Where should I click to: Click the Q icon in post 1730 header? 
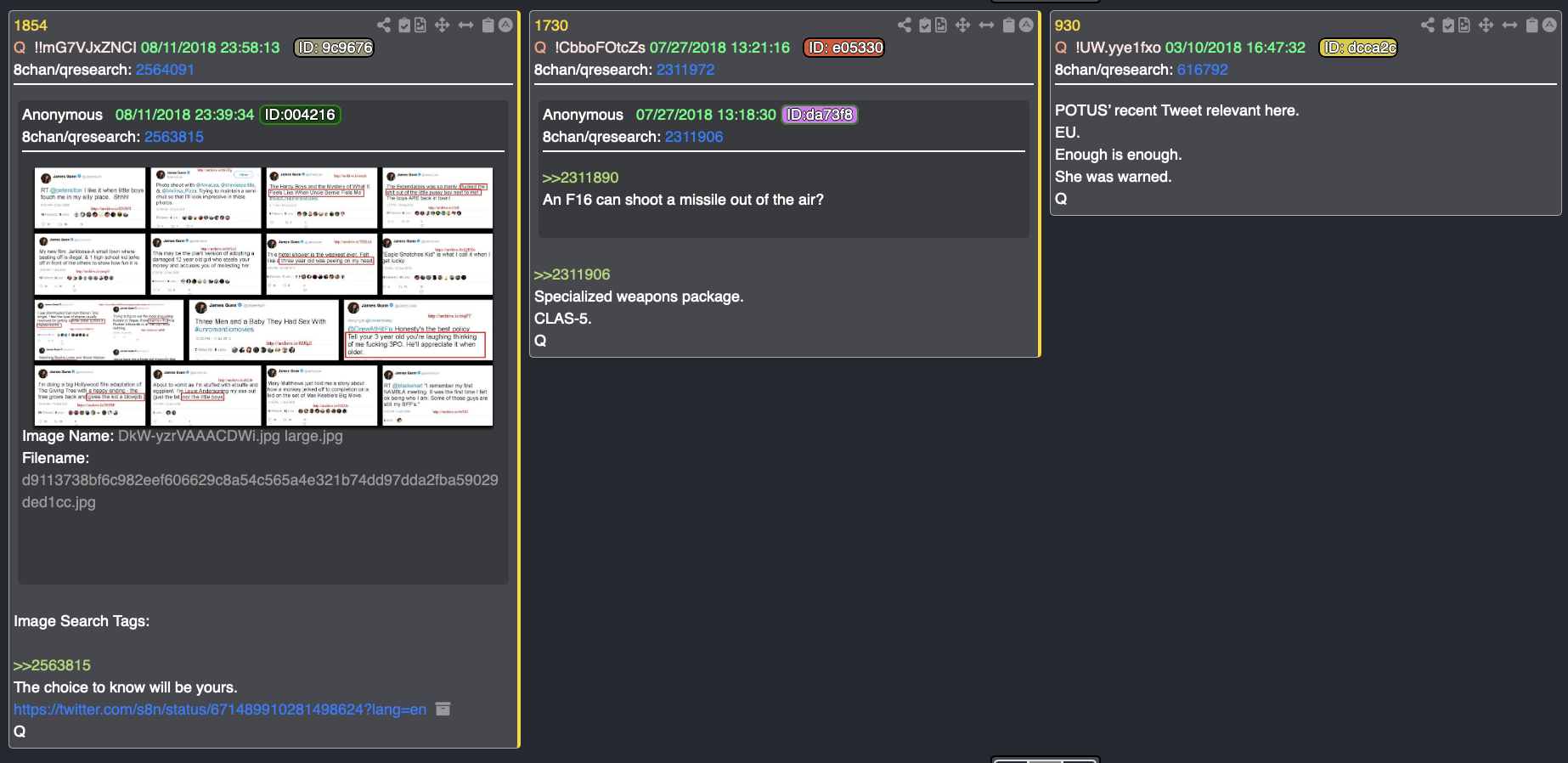tap(540, 48)
